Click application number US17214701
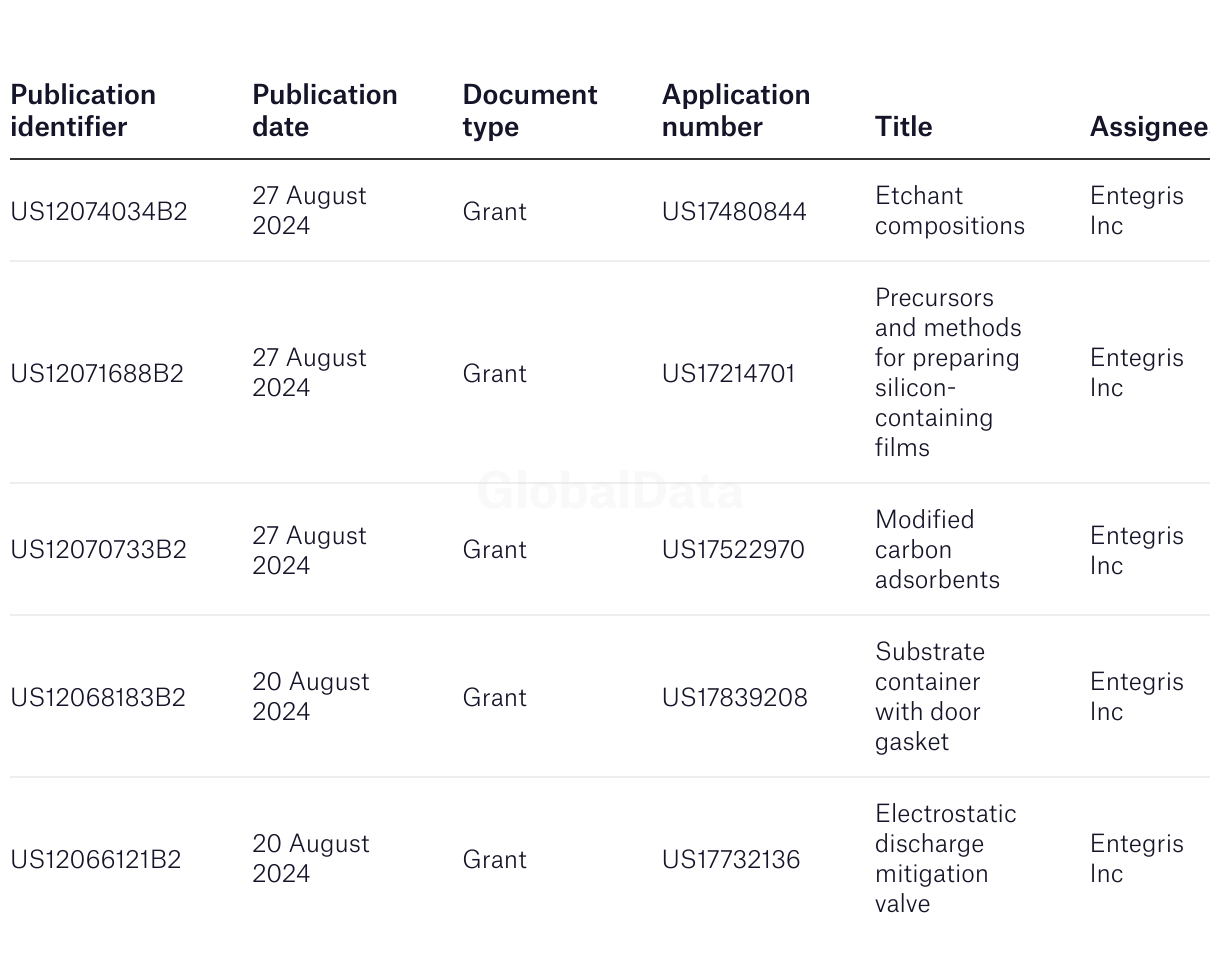This screenshot has height=980, width=1220. pos(728,374)
